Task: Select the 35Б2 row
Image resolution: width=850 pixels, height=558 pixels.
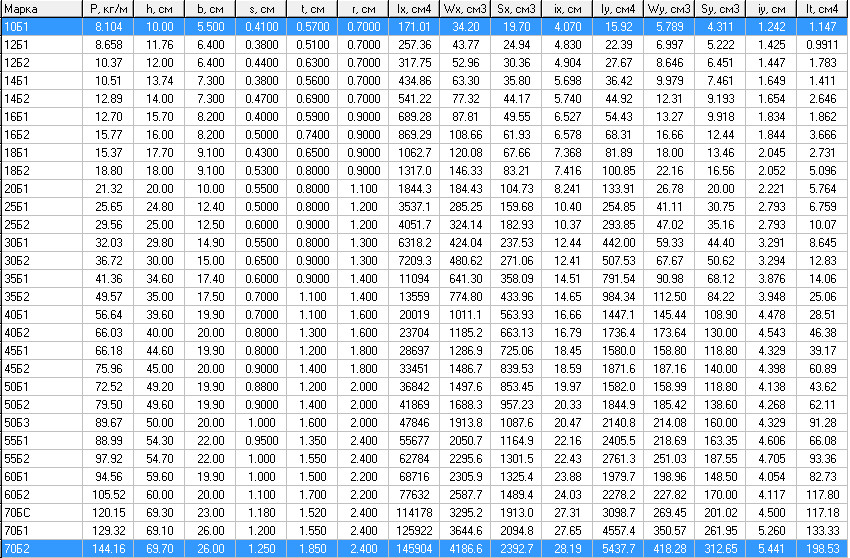Action: pos(424,297)
